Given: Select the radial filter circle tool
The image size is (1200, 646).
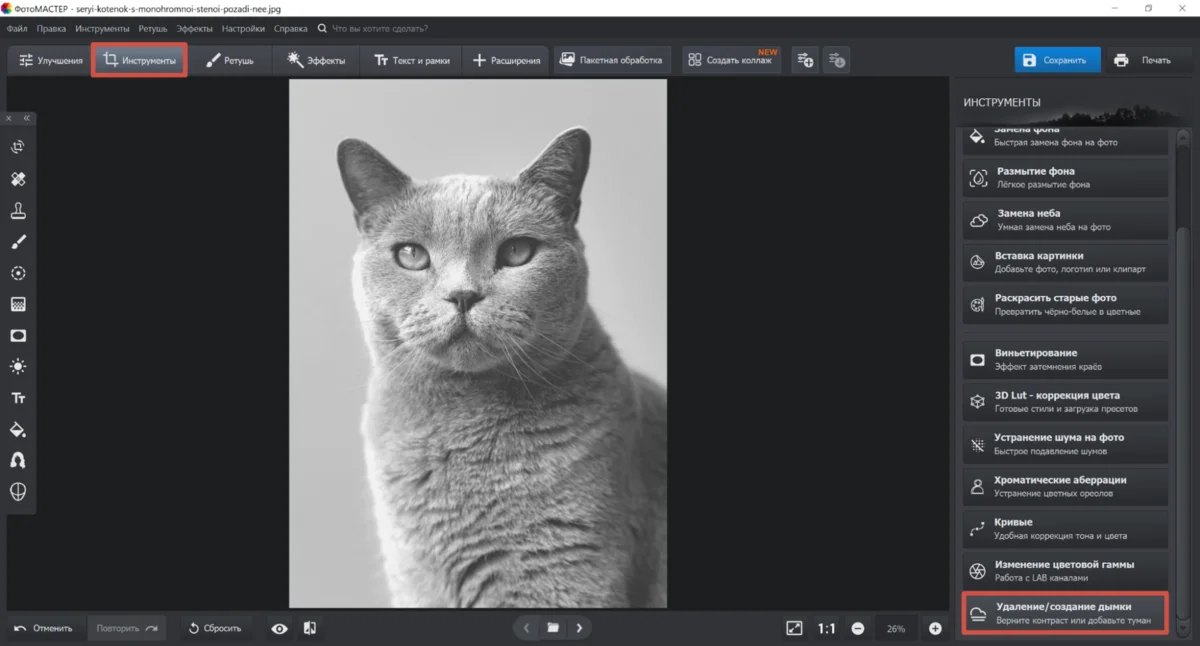Looking at the screenshot, I should (18, 273).
